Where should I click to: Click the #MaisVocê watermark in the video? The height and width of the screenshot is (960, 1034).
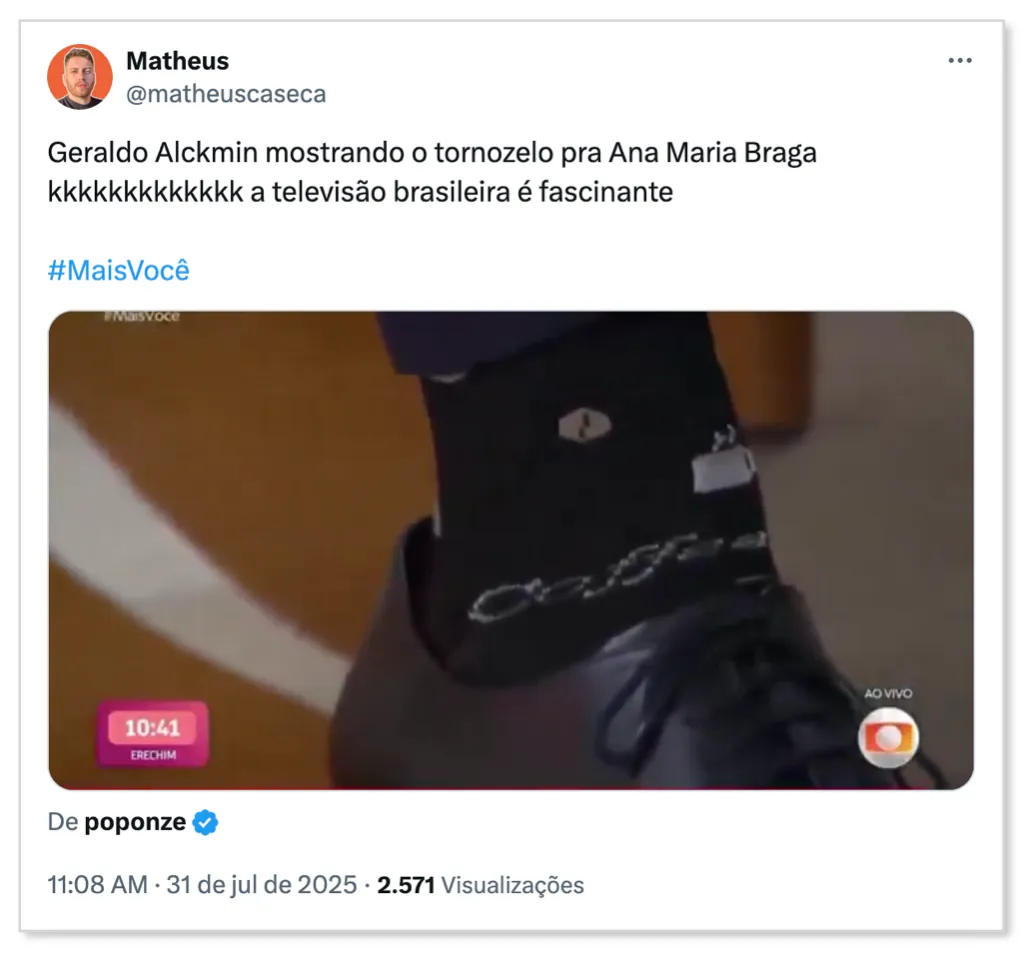click(142, 316)
